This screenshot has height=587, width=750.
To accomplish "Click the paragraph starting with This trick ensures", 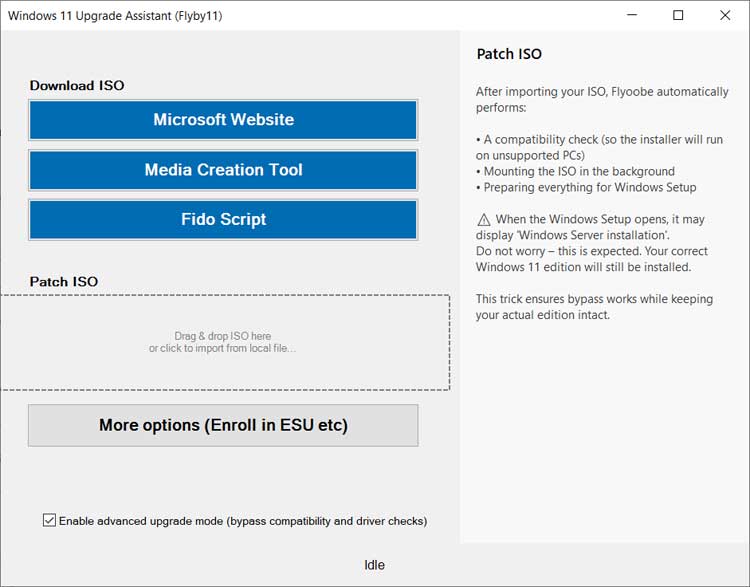I will coord(594,307).
